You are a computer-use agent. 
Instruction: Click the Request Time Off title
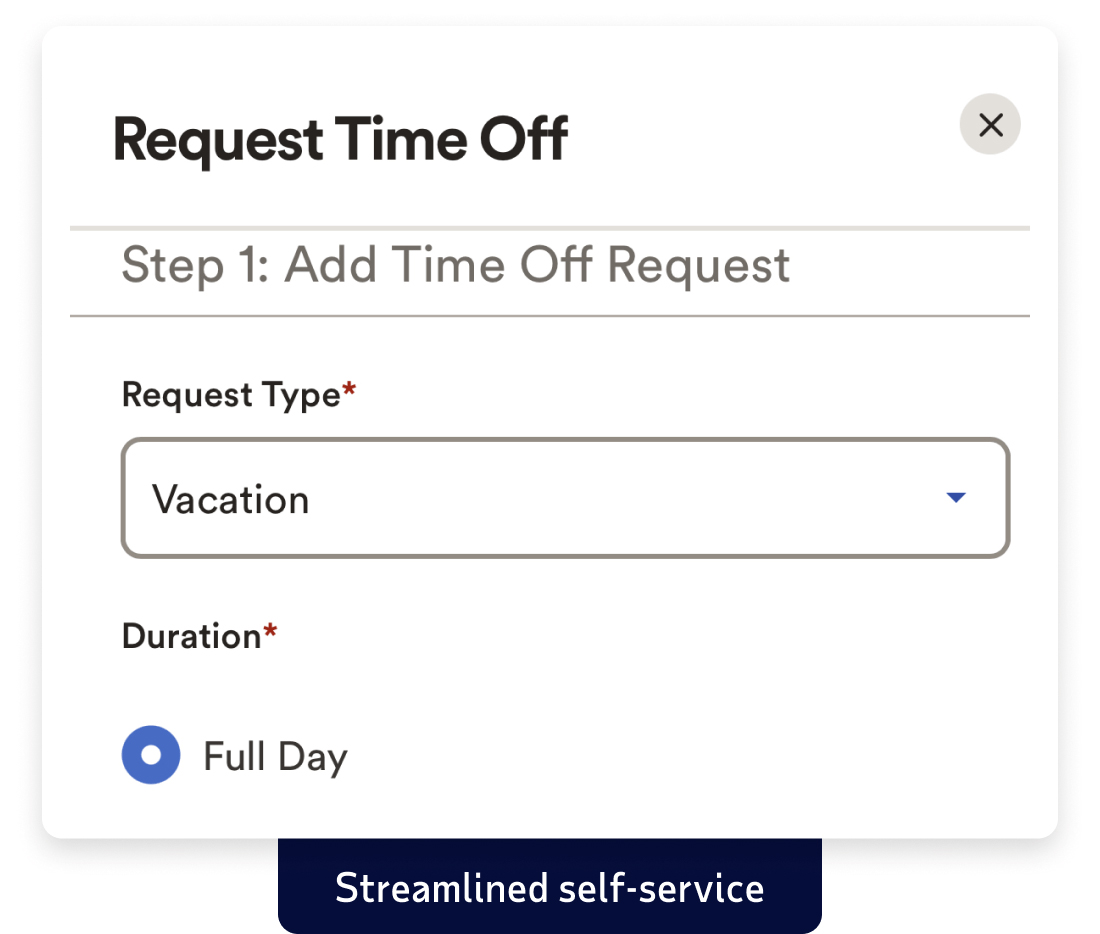pos(341,139)
